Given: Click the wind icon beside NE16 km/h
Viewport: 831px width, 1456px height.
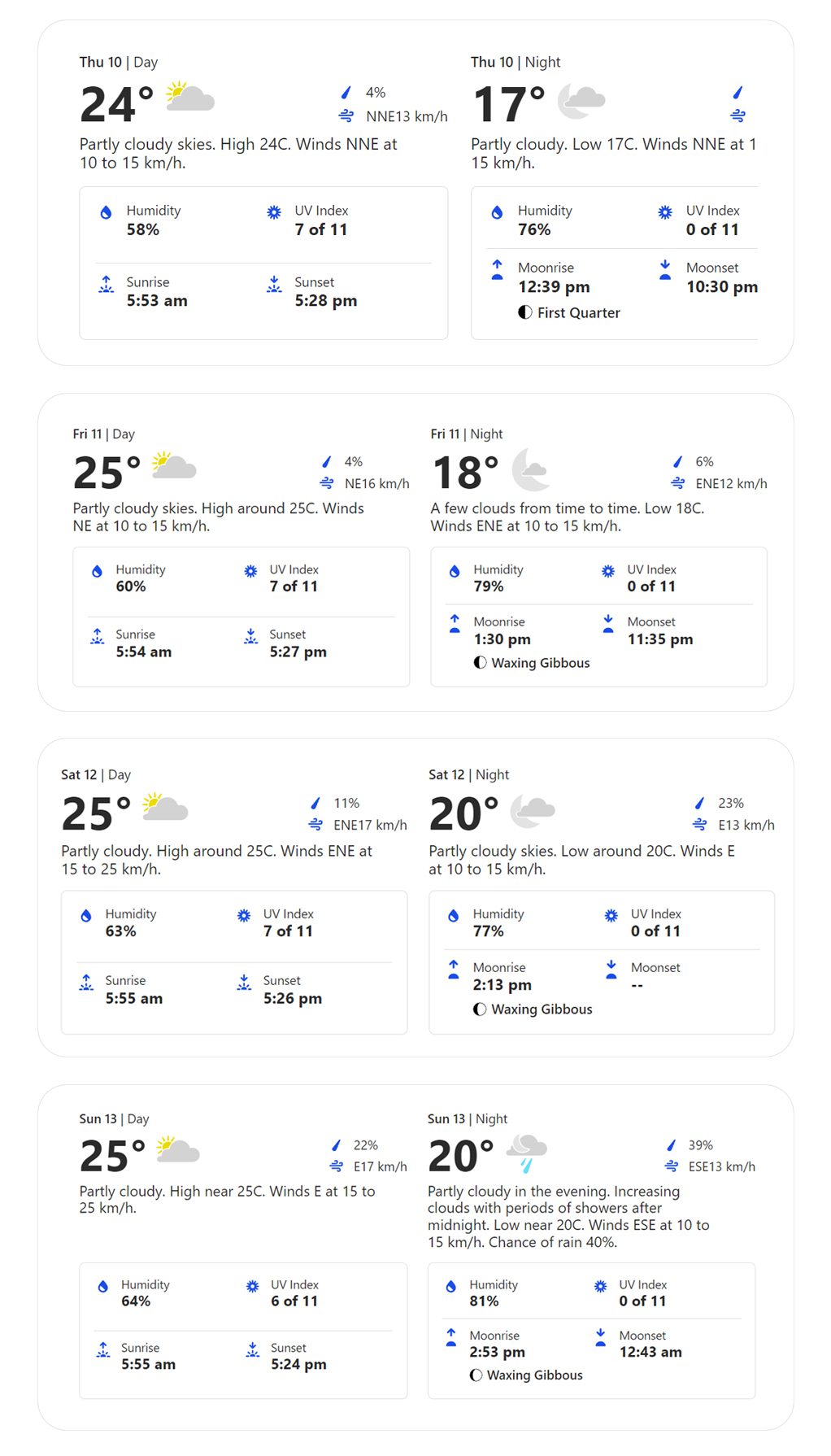Looking at the screenshot, I should point(327,483).
